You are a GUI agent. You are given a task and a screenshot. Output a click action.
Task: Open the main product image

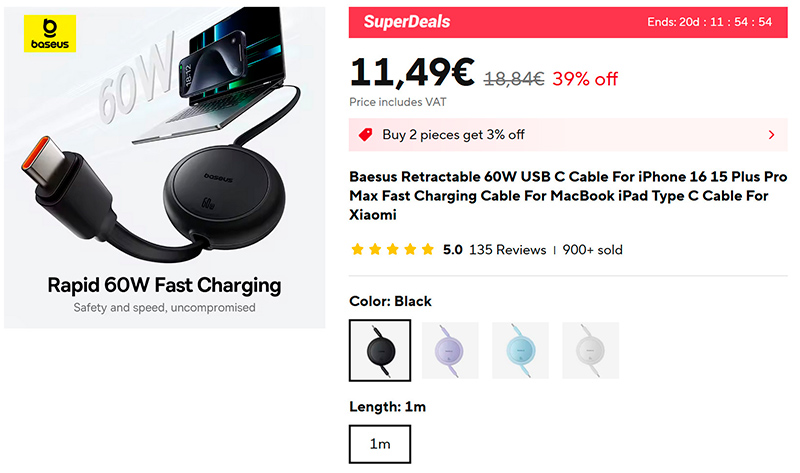pyautogui.click(x=164, y=167)
